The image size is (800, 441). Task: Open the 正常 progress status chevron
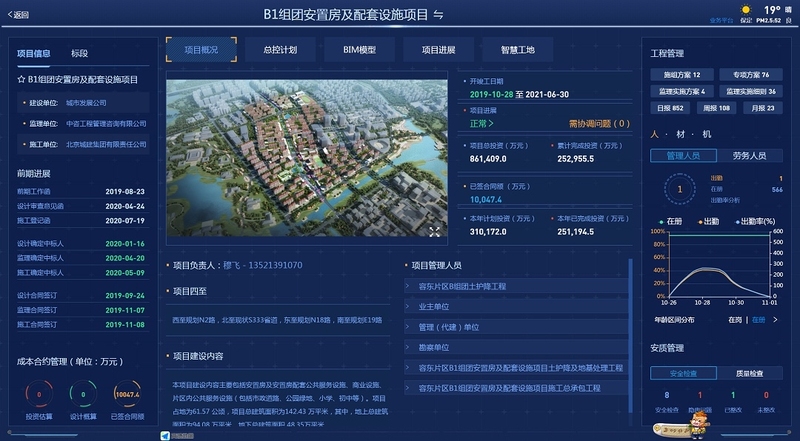pos(491,123)
